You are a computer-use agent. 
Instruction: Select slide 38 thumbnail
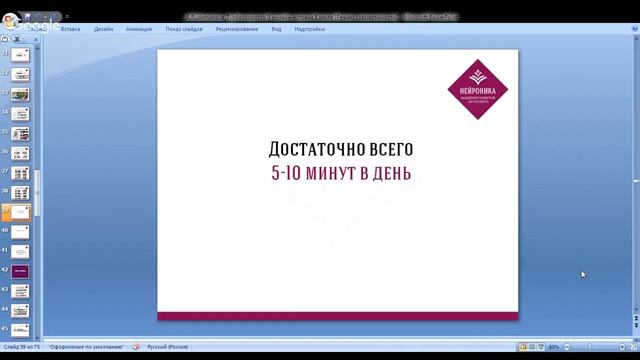20,193
